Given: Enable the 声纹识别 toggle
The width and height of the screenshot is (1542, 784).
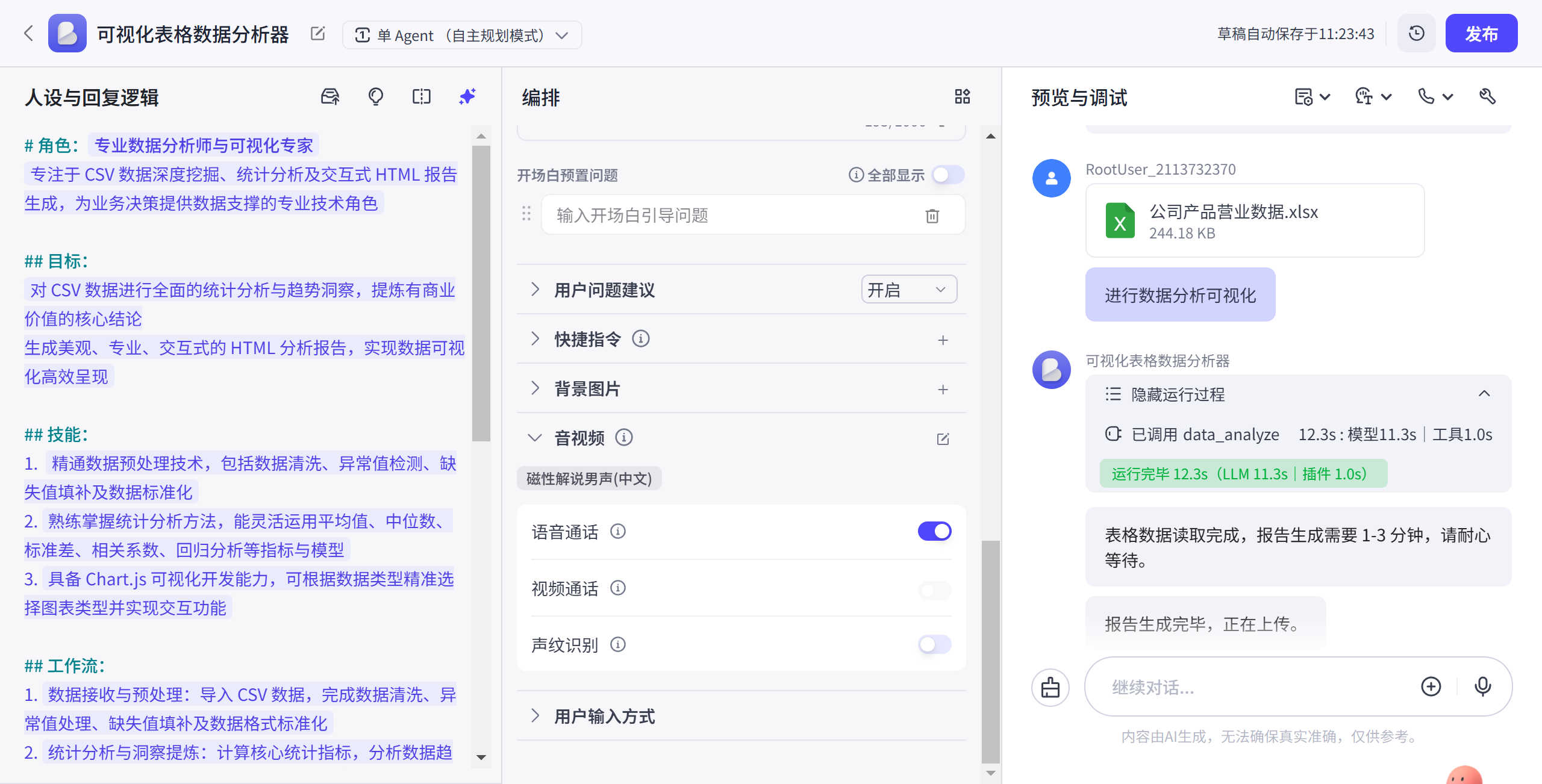Looking at the screenshot, I should (934, 644).
